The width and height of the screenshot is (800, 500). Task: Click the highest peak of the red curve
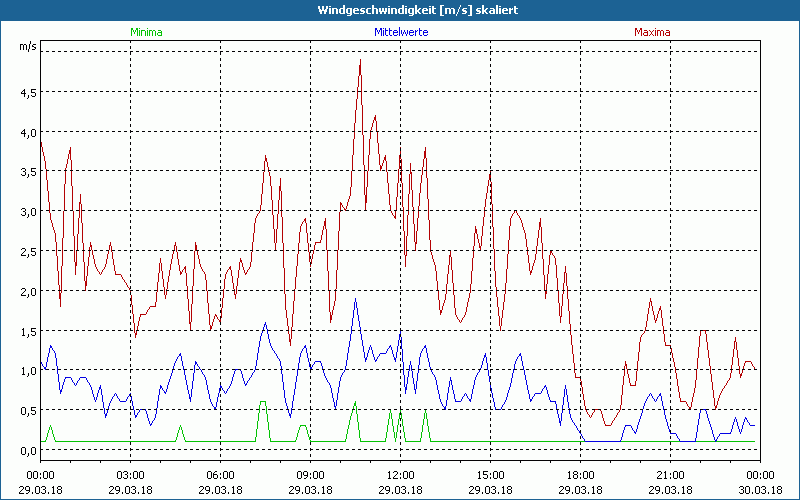360,60
